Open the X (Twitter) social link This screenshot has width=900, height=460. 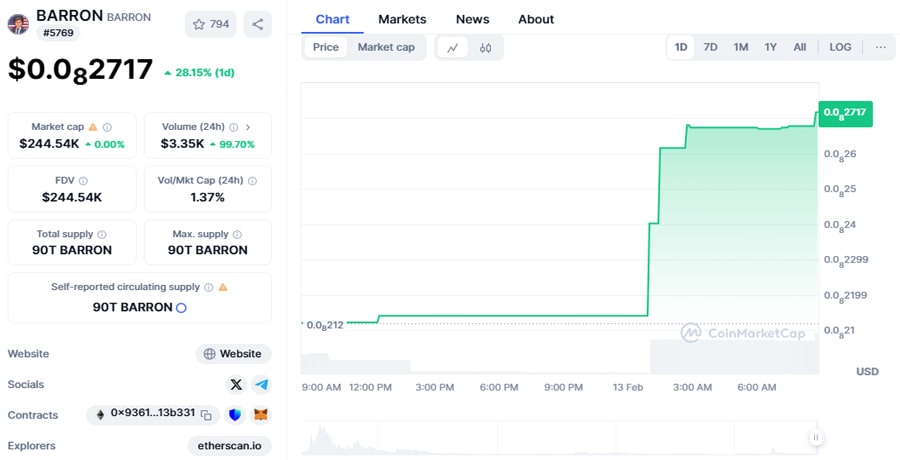[x=236, y=385]
